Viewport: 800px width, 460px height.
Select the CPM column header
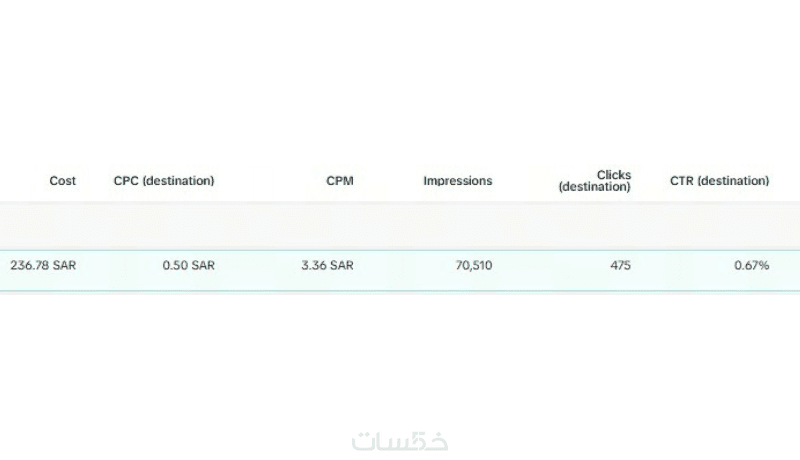coord(339,181)
